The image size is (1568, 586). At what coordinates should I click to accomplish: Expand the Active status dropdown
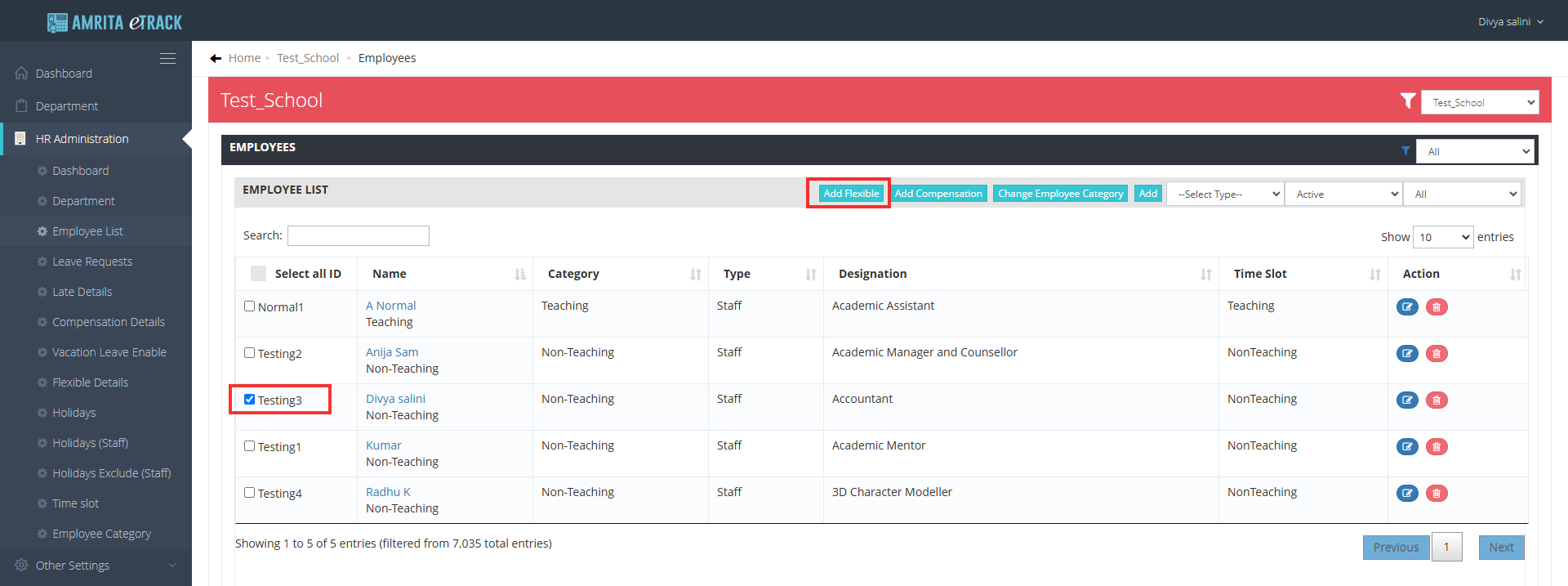click(1343, 195)
